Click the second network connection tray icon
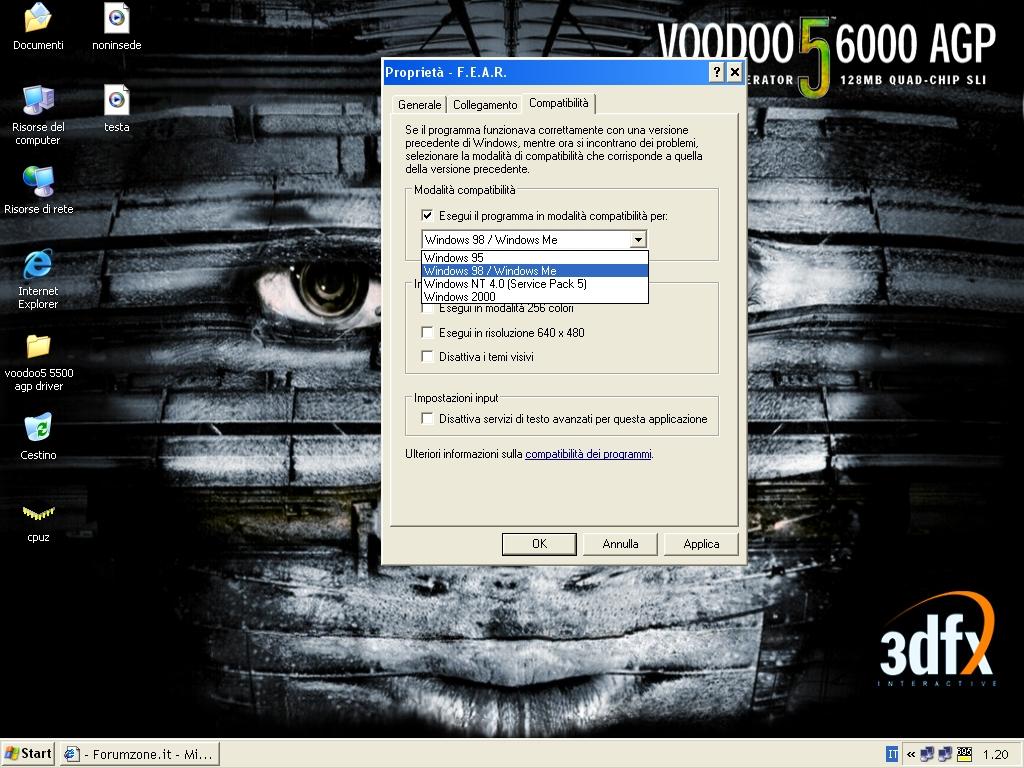 (944, 754)
